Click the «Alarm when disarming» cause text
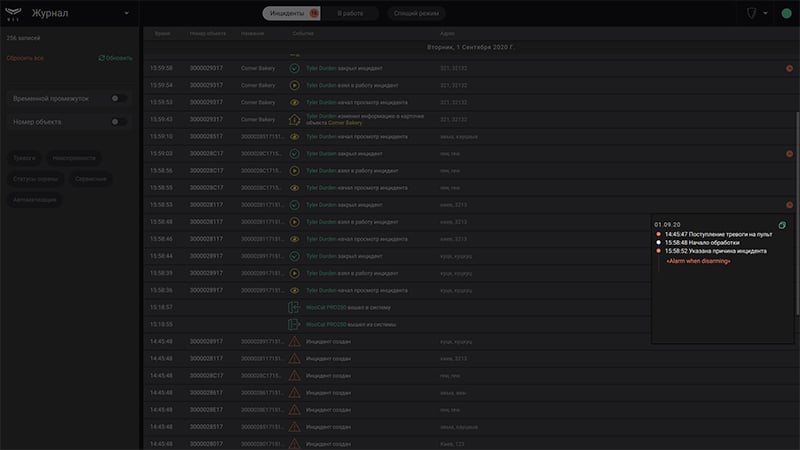Image resolution: width=800 pixels, height=450 pixels. (698, 261)
